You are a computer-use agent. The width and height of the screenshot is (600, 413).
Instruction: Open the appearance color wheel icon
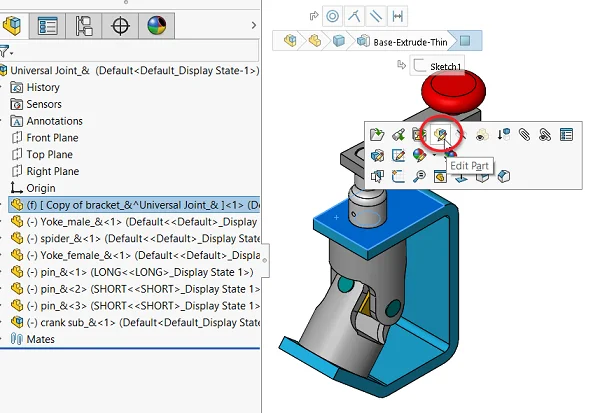pos(419,155)
